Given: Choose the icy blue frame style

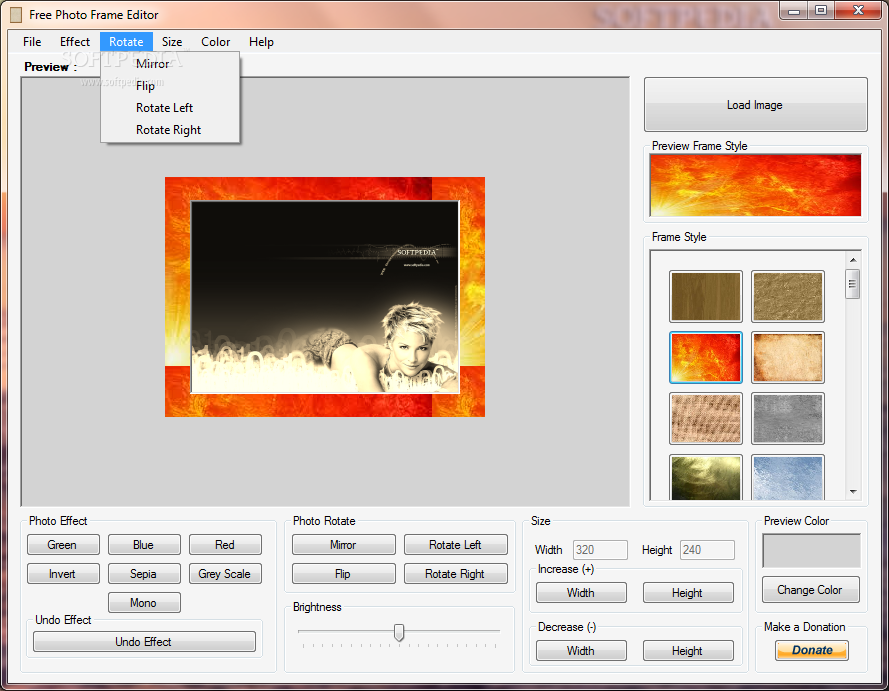Looking at the screenshot, I should coord(788,477).
